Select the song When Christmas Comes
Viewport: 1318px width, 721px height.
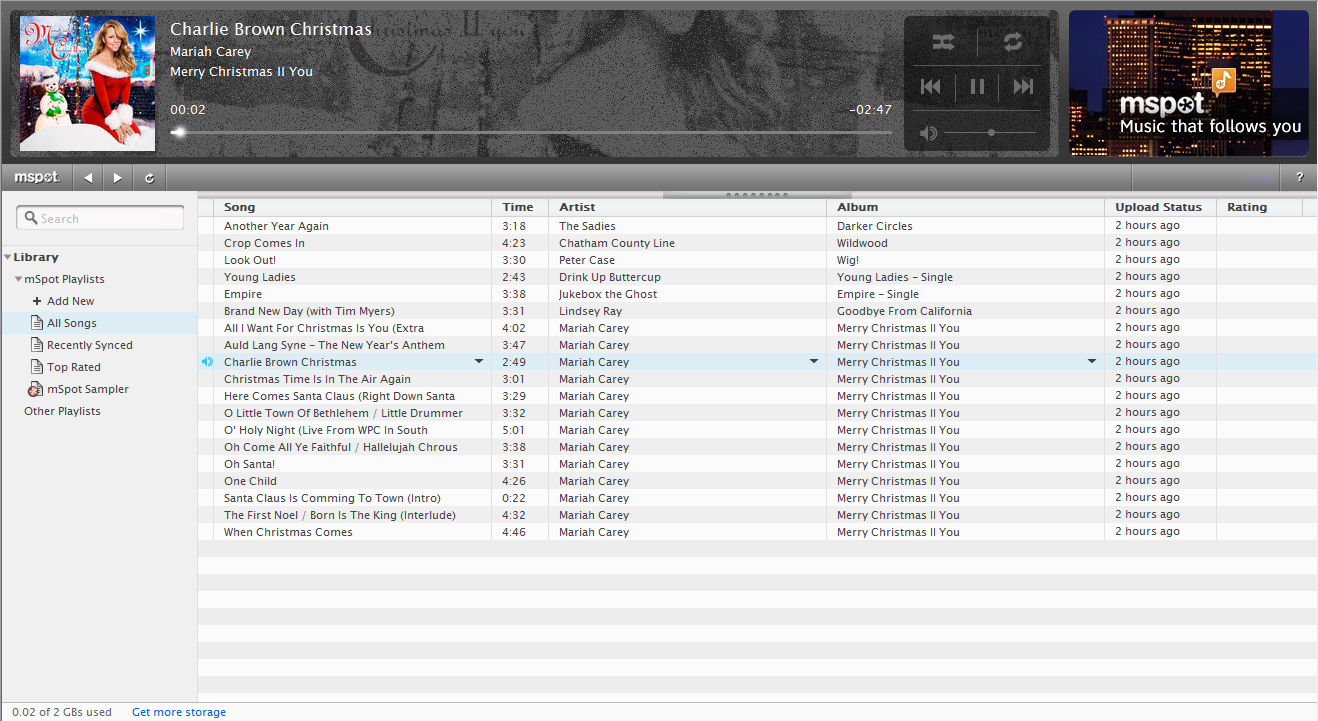[x=288, y=532]
